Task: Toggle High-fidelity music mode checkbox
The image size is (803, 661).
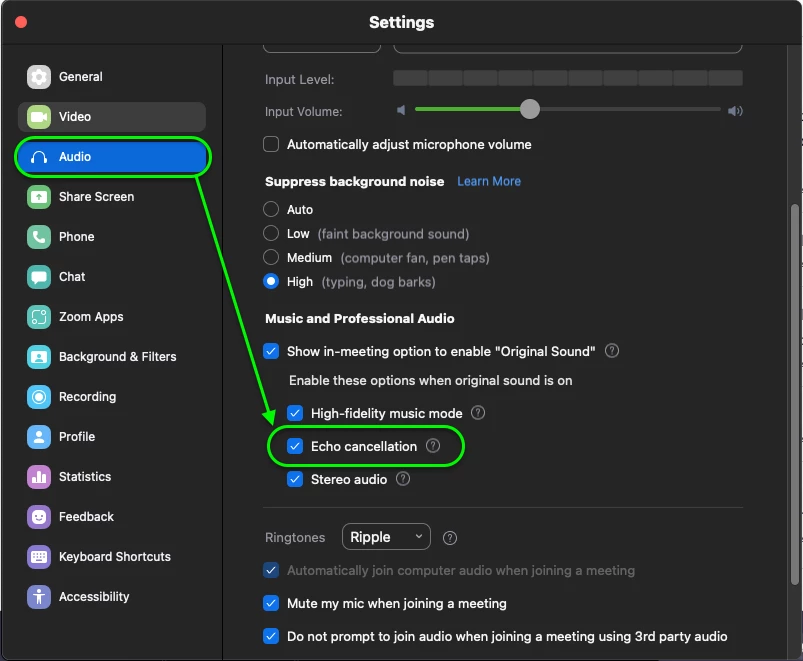Action: pos(295,413)
